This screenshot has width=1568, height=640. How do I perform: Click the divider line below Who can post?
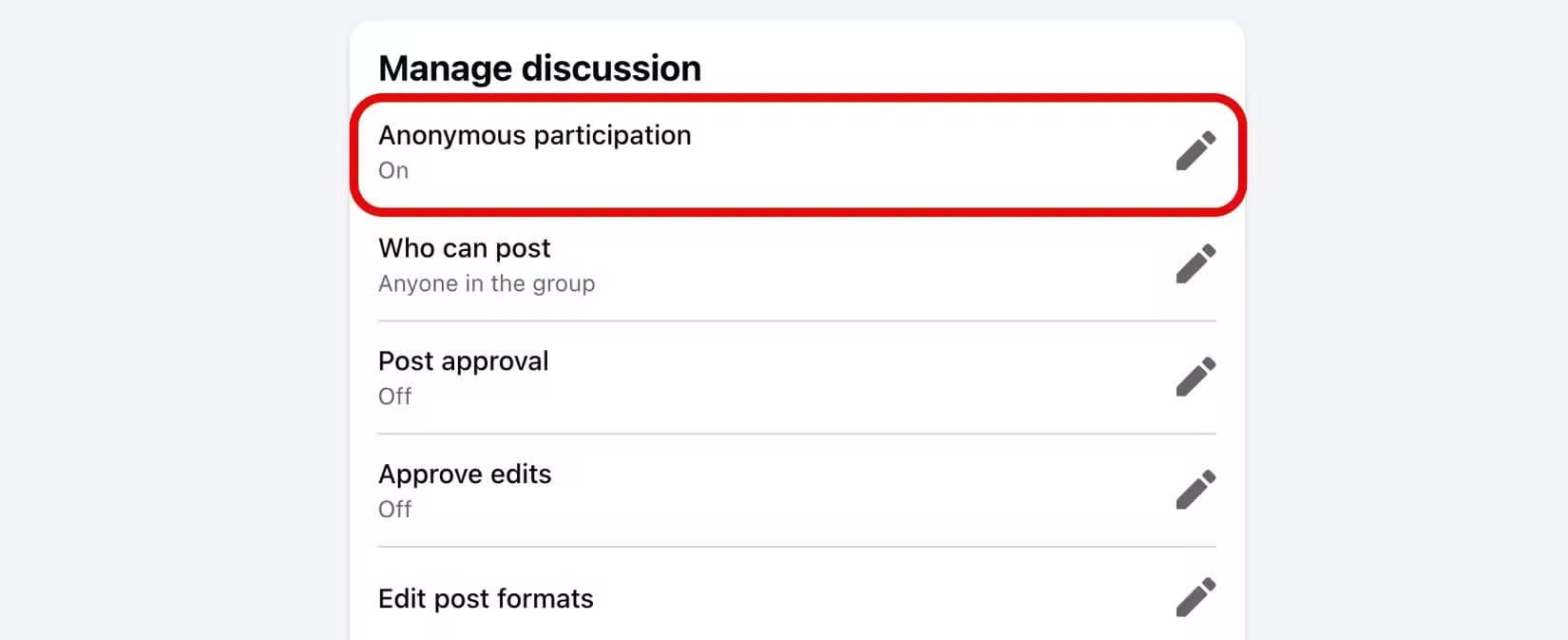(x=796, y=321)
